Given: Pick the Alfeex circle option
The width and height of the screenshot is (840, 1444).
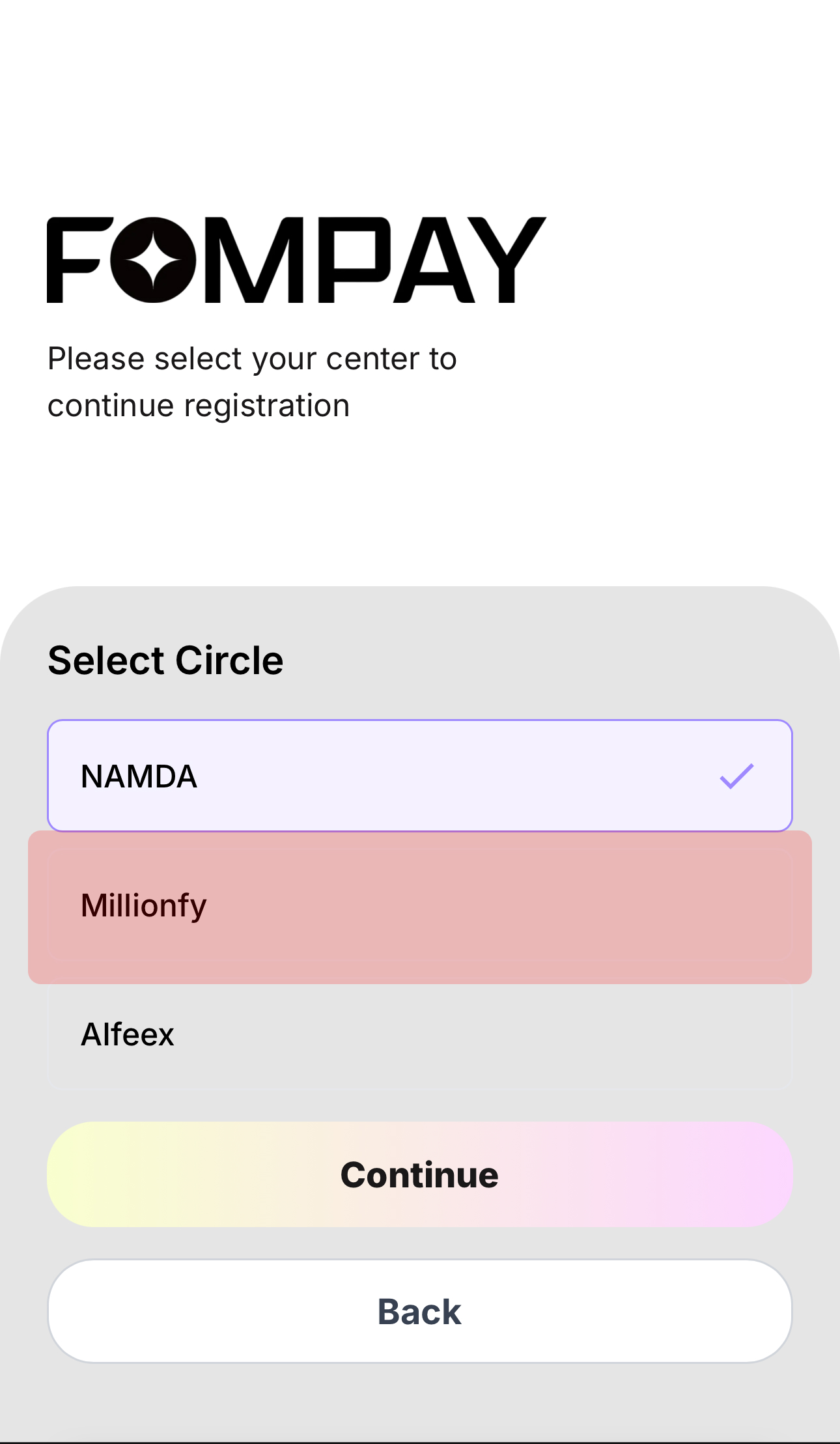Looking at the screenshot, I should point(419,1035).
